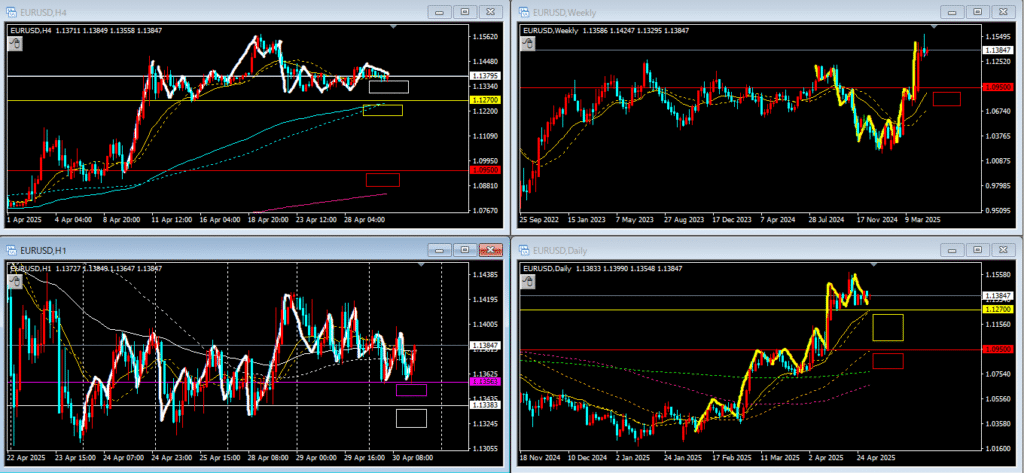Click chart shift triangle on Weekly chart
The height and width of the screenshot is (473, 1024).
click(936, 26)
